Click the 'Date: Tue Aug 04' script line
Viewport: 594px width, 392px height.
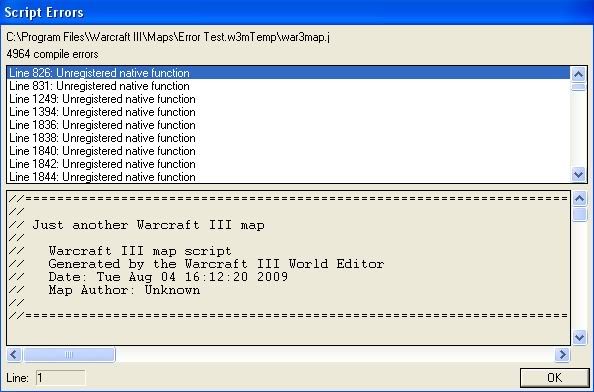click(168, 277)
